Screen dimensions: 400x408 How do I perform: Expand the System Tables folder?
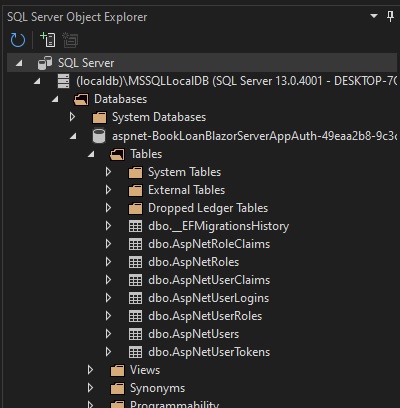pyautogui.click(x=108, y=172)
